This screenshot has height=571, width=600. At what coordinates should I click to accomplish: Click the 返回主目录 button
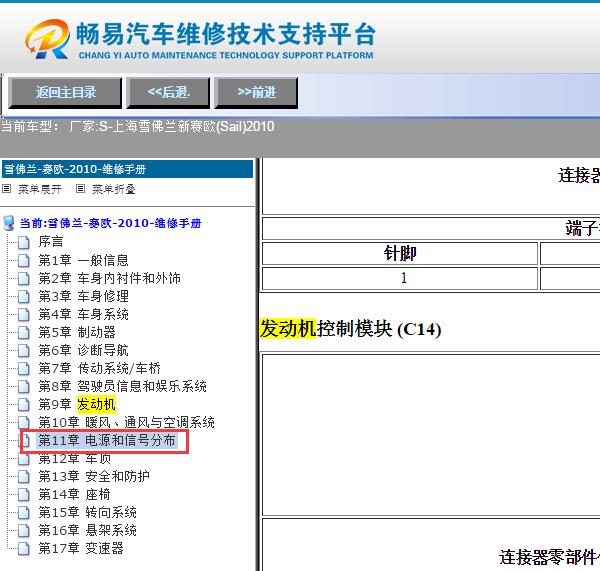pyautogui.click(x=65, y=93)
